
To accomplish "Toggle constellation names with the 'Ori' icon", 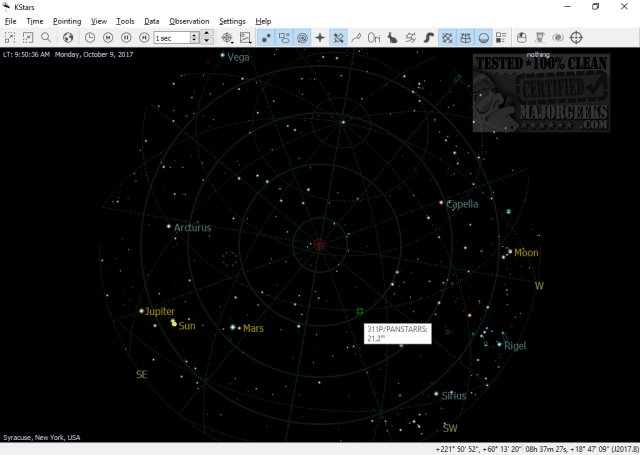I will [x=374, y=38].
